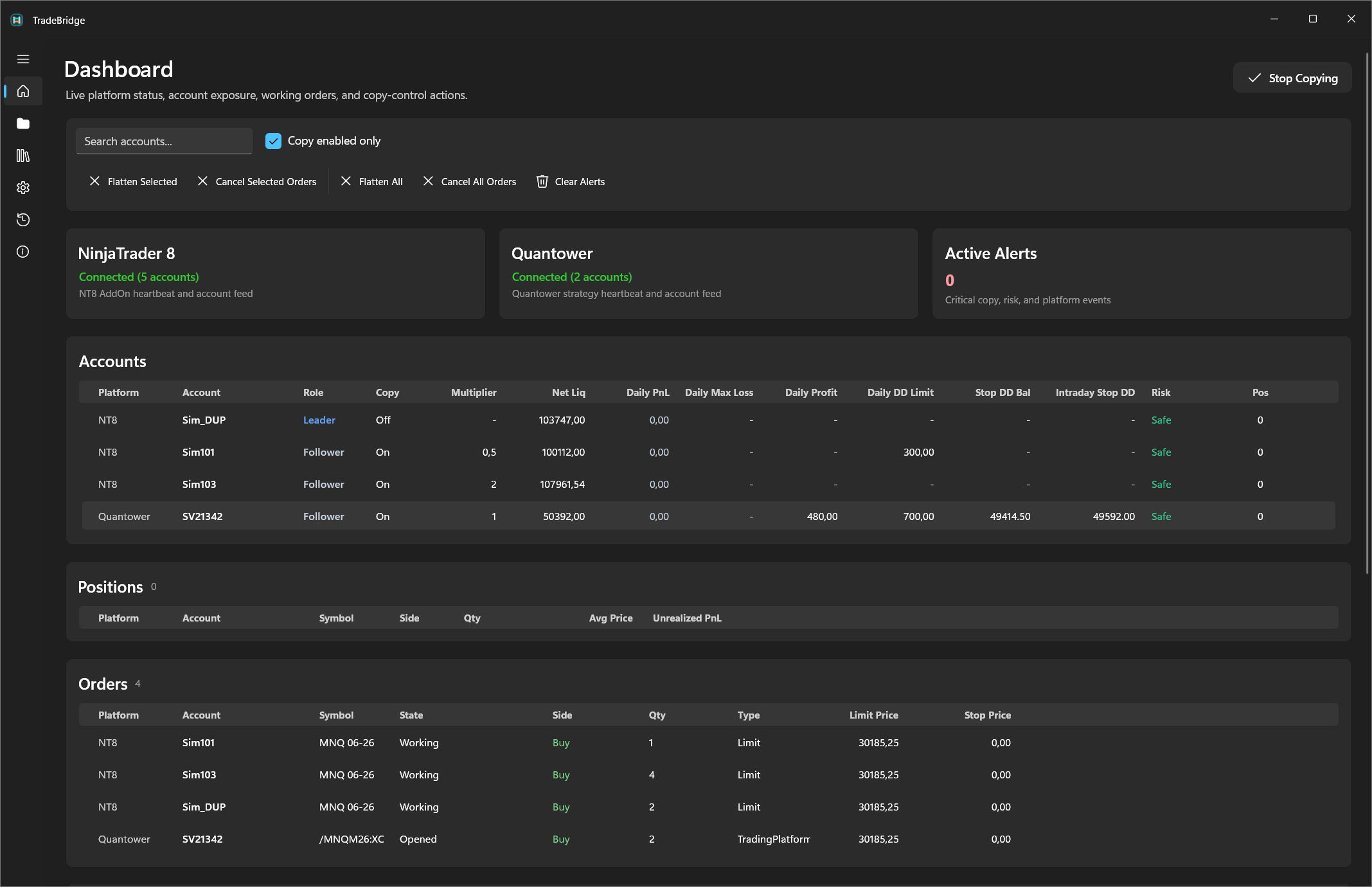
Task: Click the Avg Price header in Positions
Action: [x=610, y=618]
